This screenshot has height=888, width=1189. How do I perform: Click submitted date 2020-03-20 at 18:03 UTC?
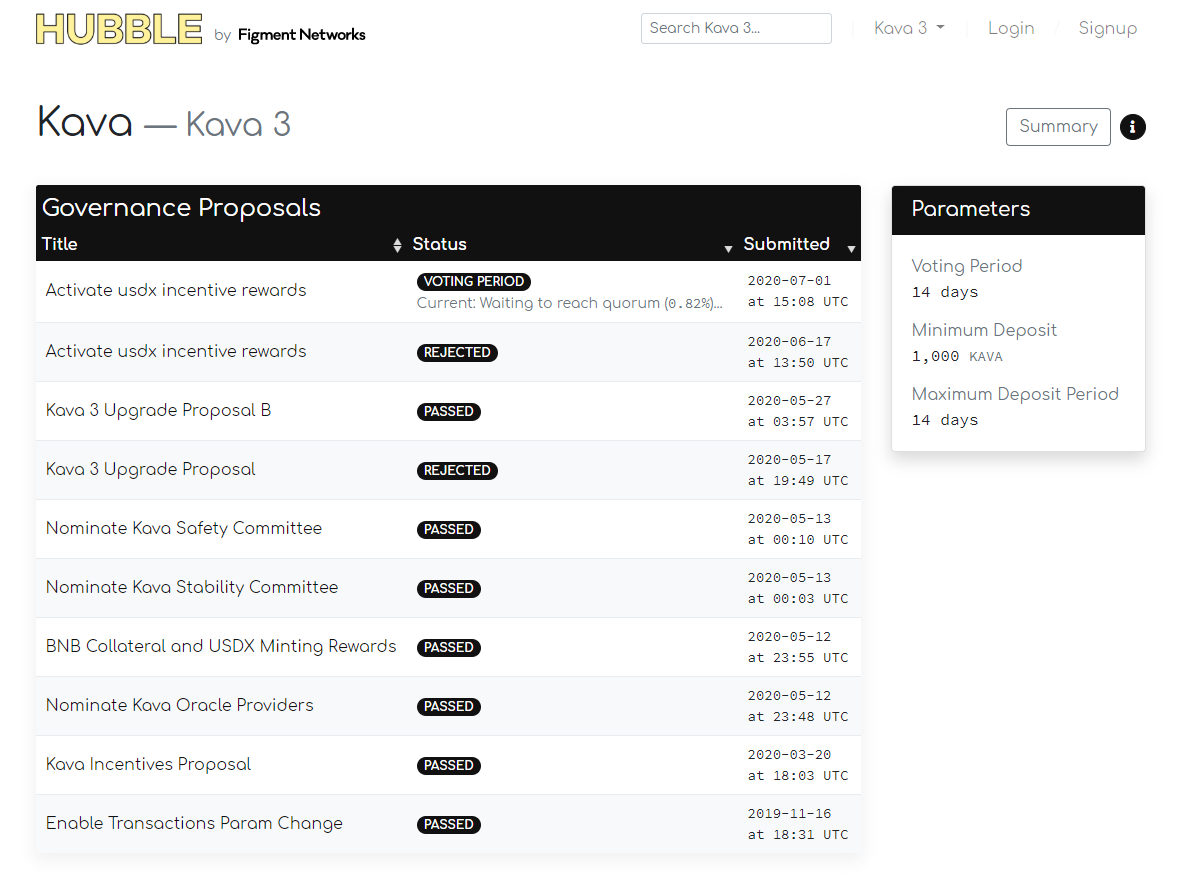tap(798, 765)
